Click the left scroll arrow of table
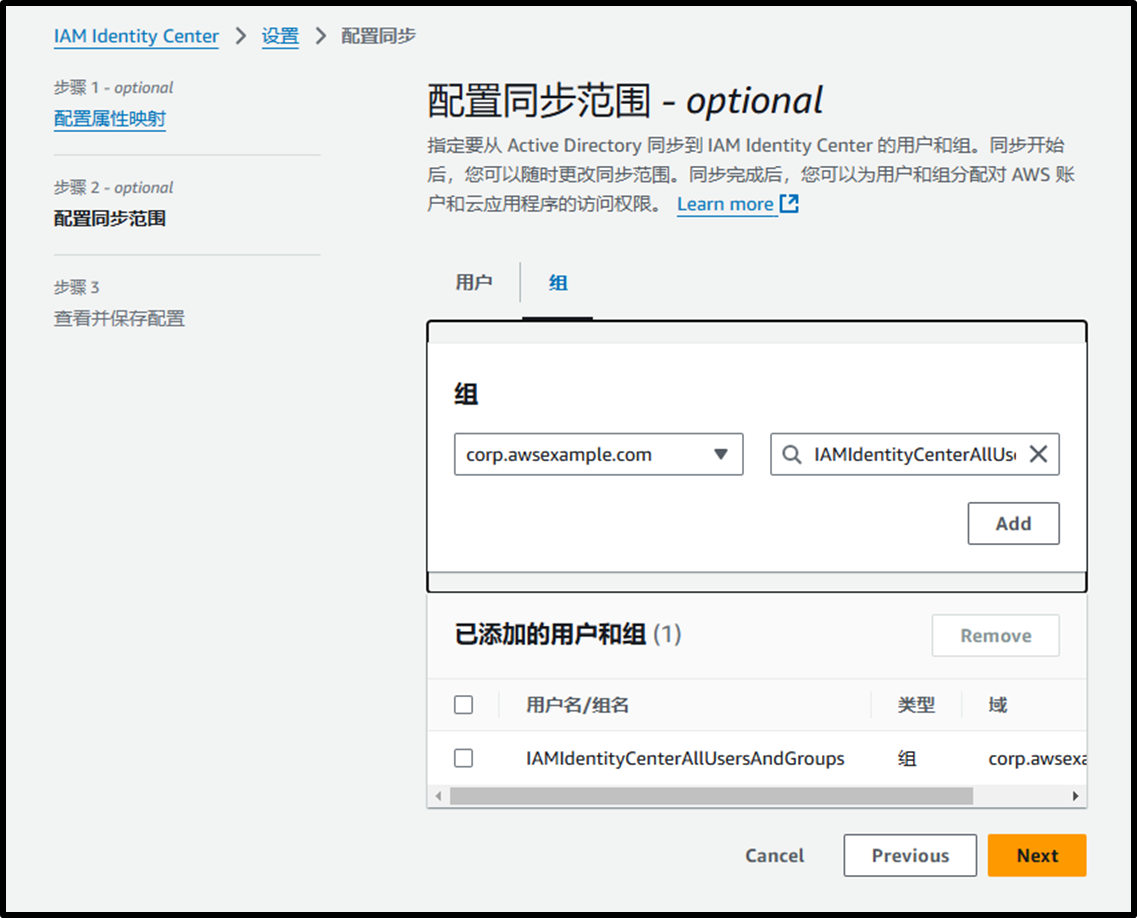Viewport: 1137px width, 918px height. 438,796
